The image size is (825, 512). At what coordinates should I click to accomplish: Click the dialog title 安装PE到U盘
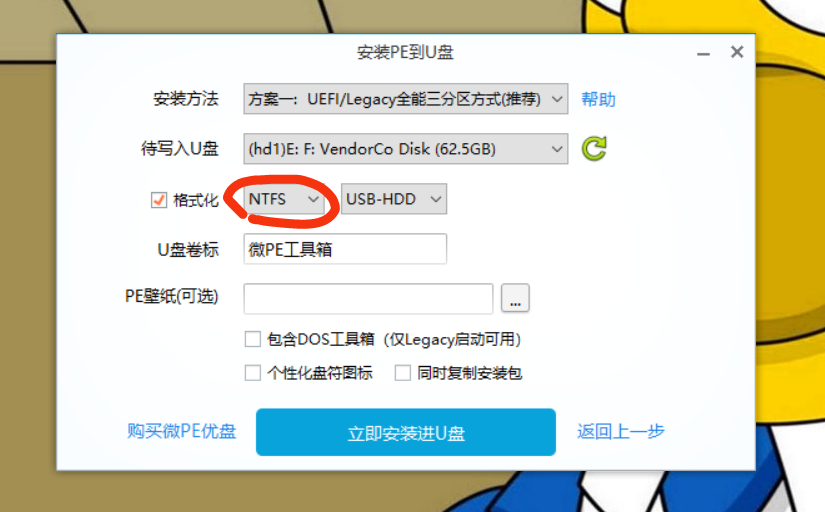405,52
